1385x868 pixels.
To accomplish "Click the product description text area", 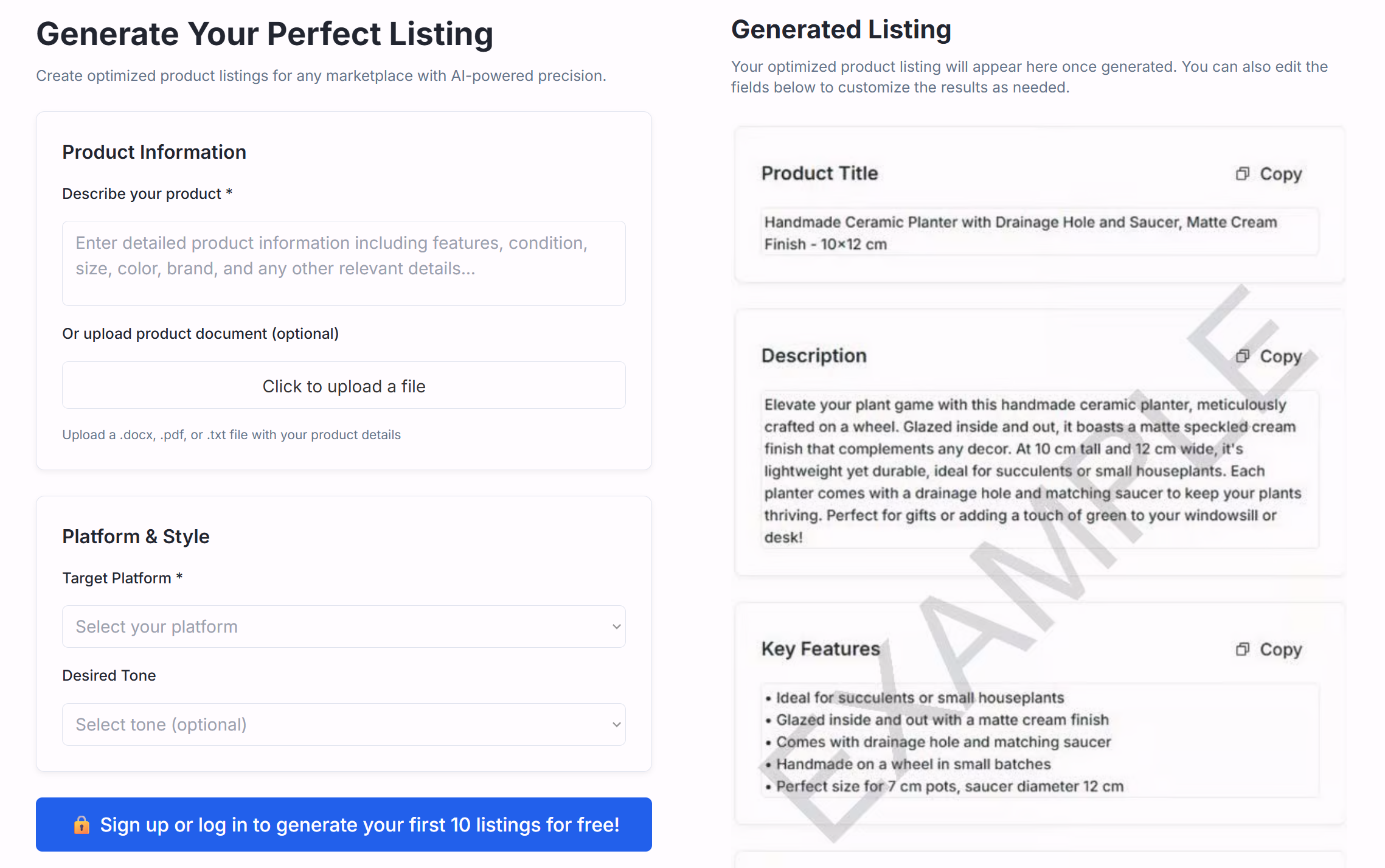I will tap(344, 263).
